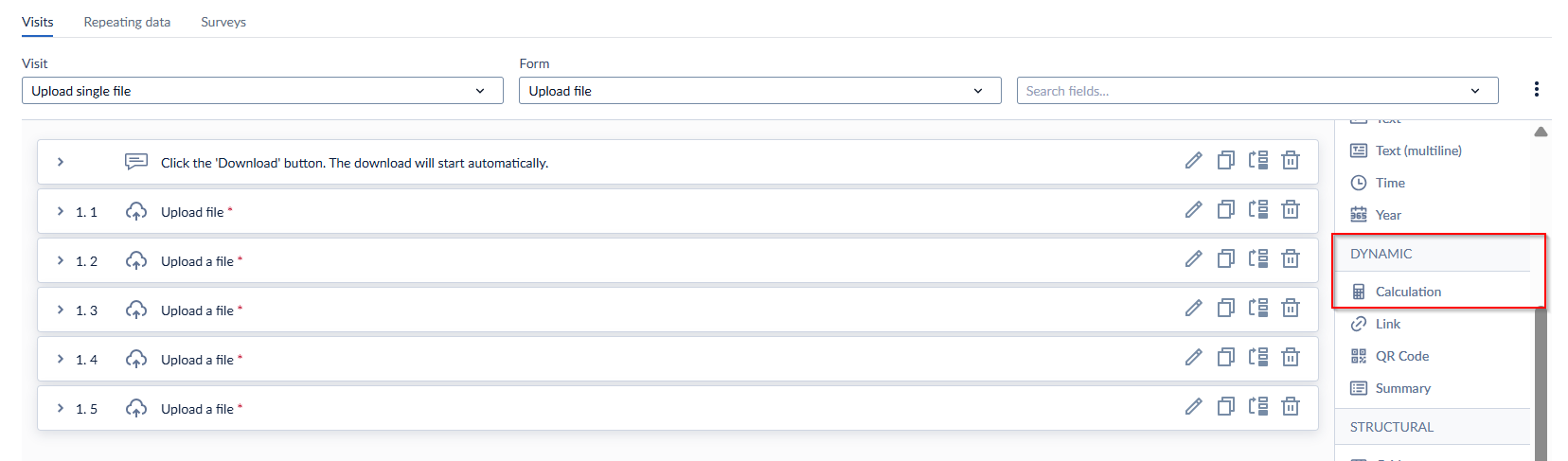Expand the field 1.5 row chevron
The width and height of the screenshot is (1568, 461).
pos(61,408)
